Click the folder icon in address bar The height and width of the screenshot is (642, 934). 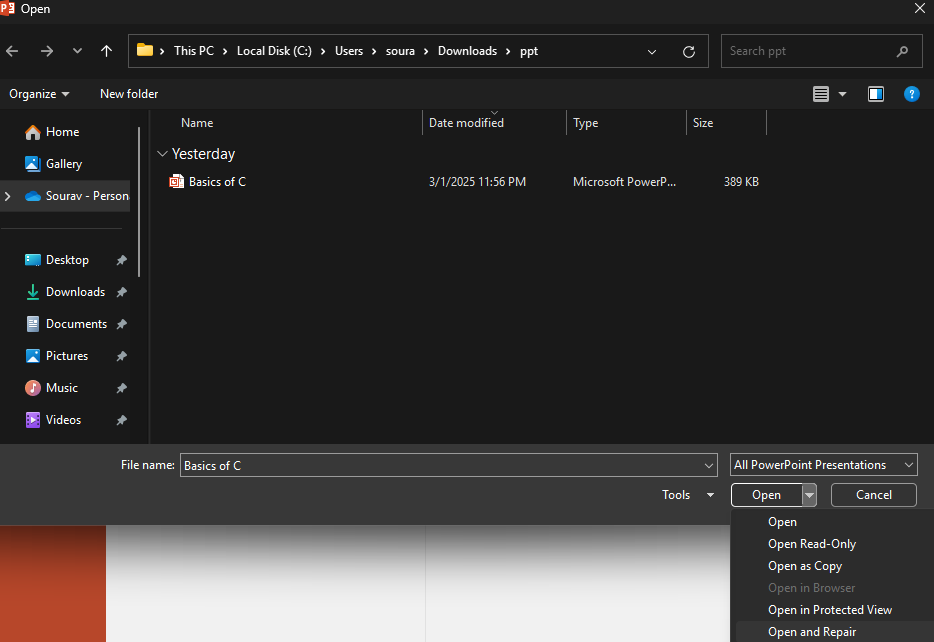pyautogui.click(x=145, y=50)
